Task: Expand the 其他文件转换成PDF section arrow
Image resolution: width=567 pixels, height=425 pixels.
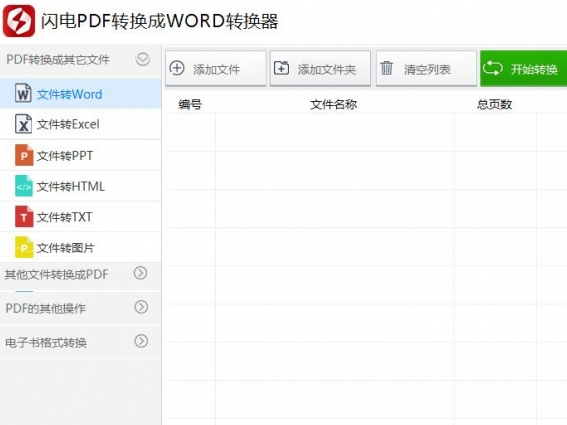Action: (141, 273)
